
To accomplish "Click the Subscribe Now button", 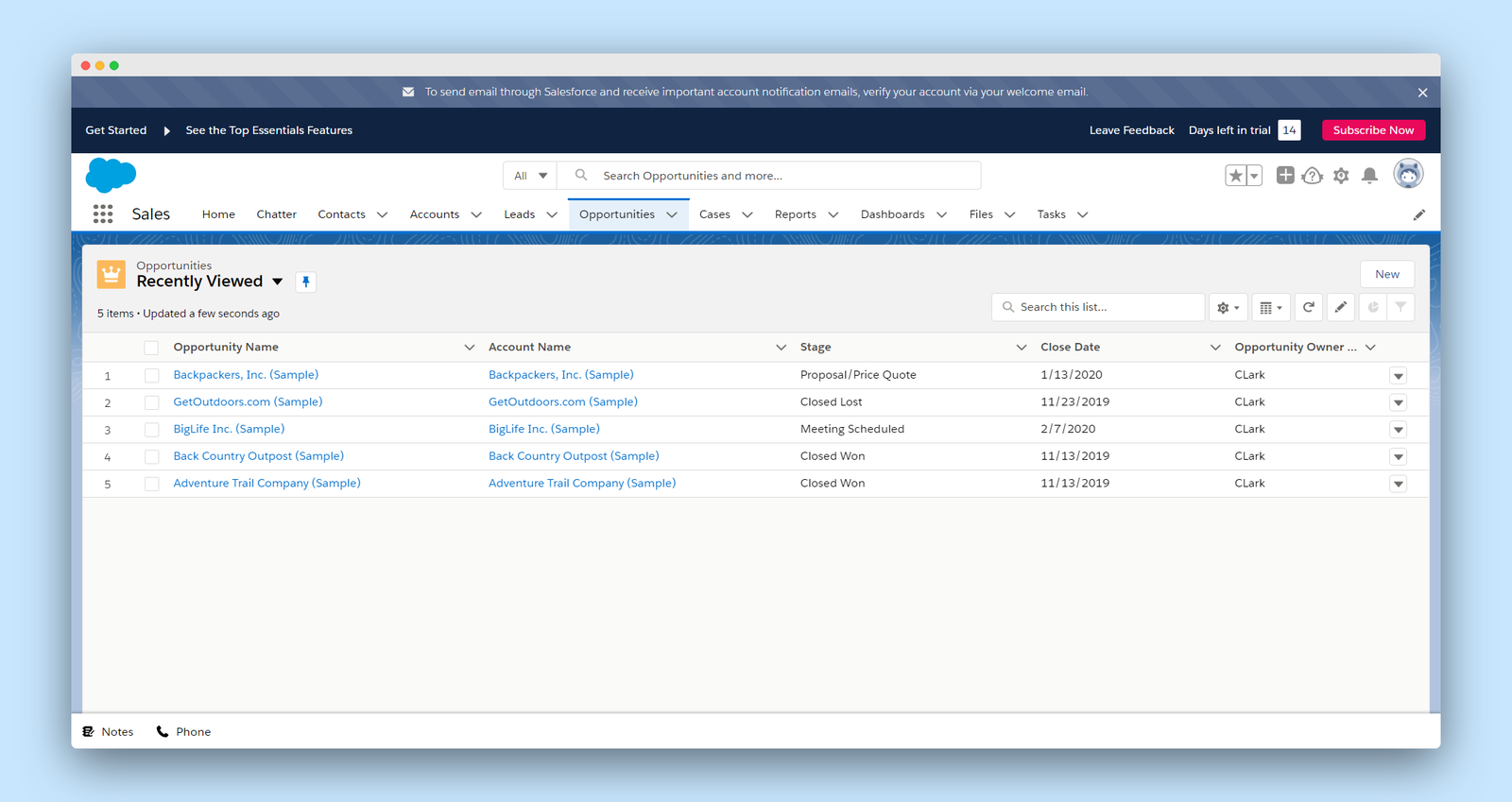I will coord(1374,130).
